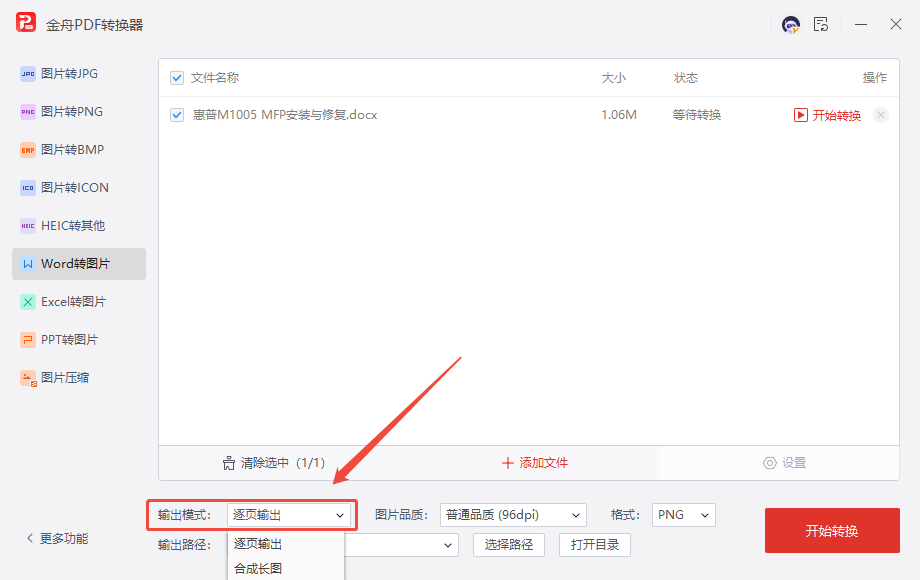Click the 1.06M size value
The image size is (920, 580).
click(x=618, y=115)
